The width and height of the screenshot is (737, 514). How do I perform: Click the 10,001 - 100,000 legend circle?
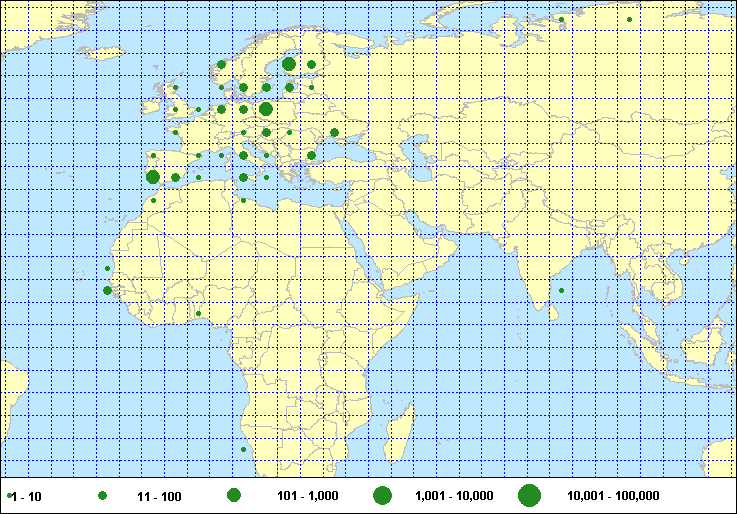pyautogui.click(x=529, y=495)
